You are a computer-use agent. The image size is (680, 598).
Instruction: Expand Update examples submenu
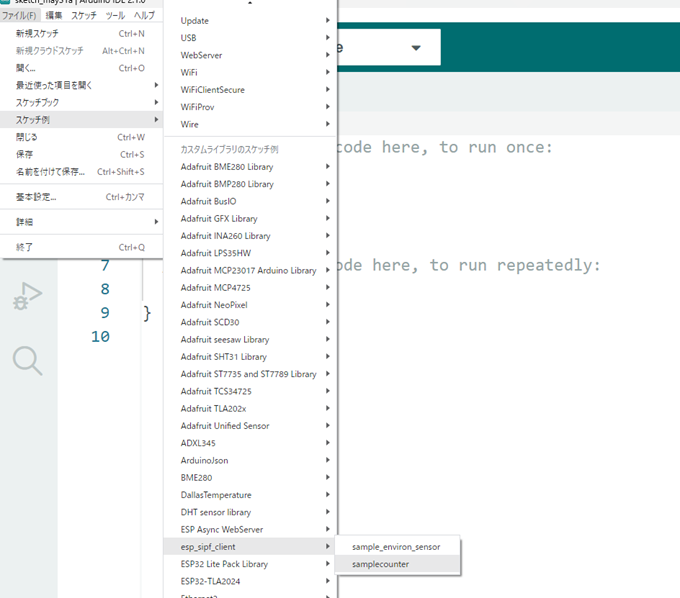tap(250, 20)
